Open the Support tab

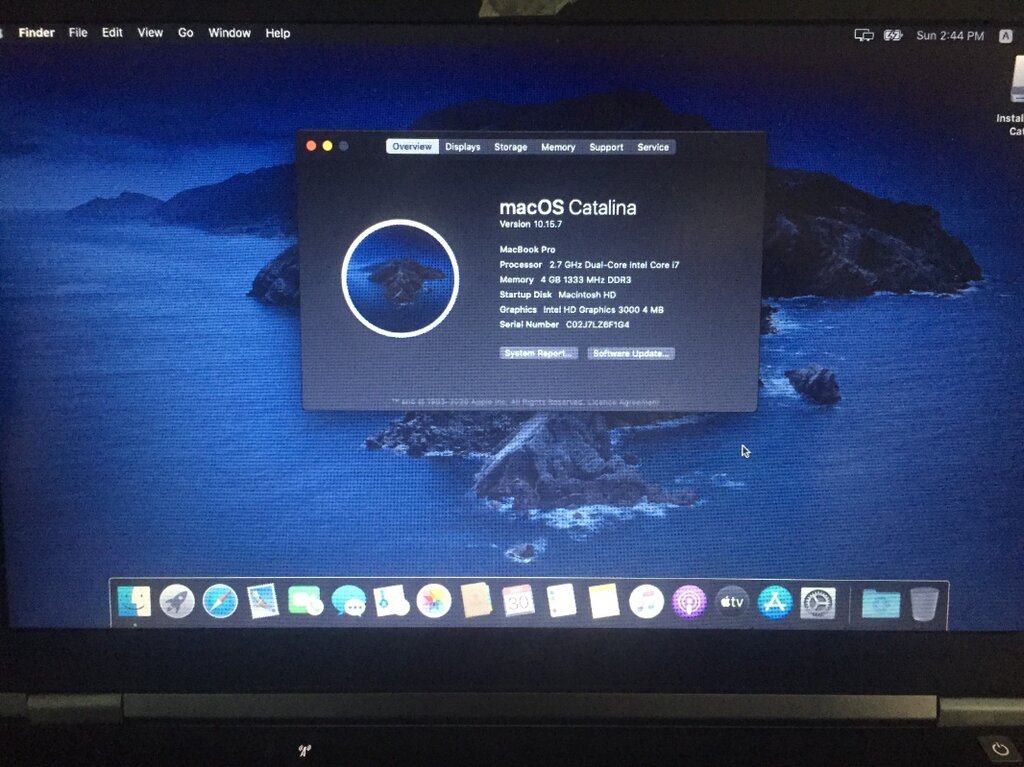click(606, 147)
